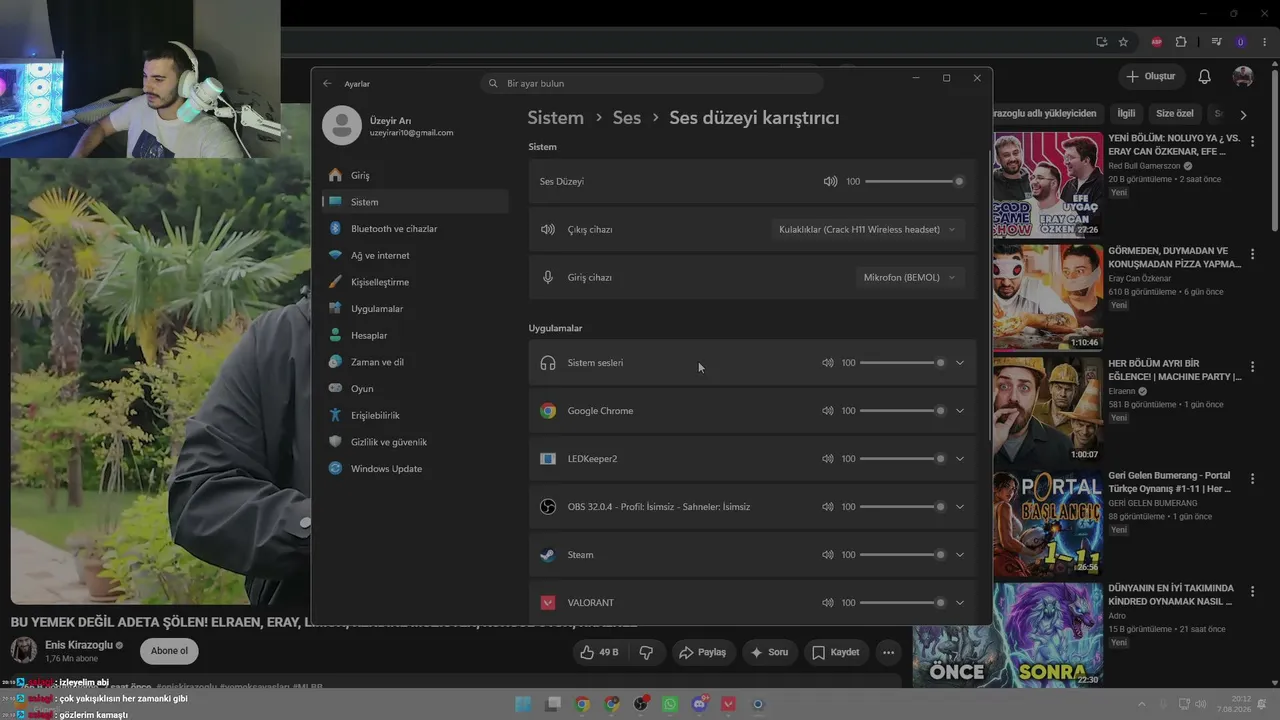Expand the Google Chrome mixer row
This screenshot has width=1280, height=720.
tap(959, 411)
